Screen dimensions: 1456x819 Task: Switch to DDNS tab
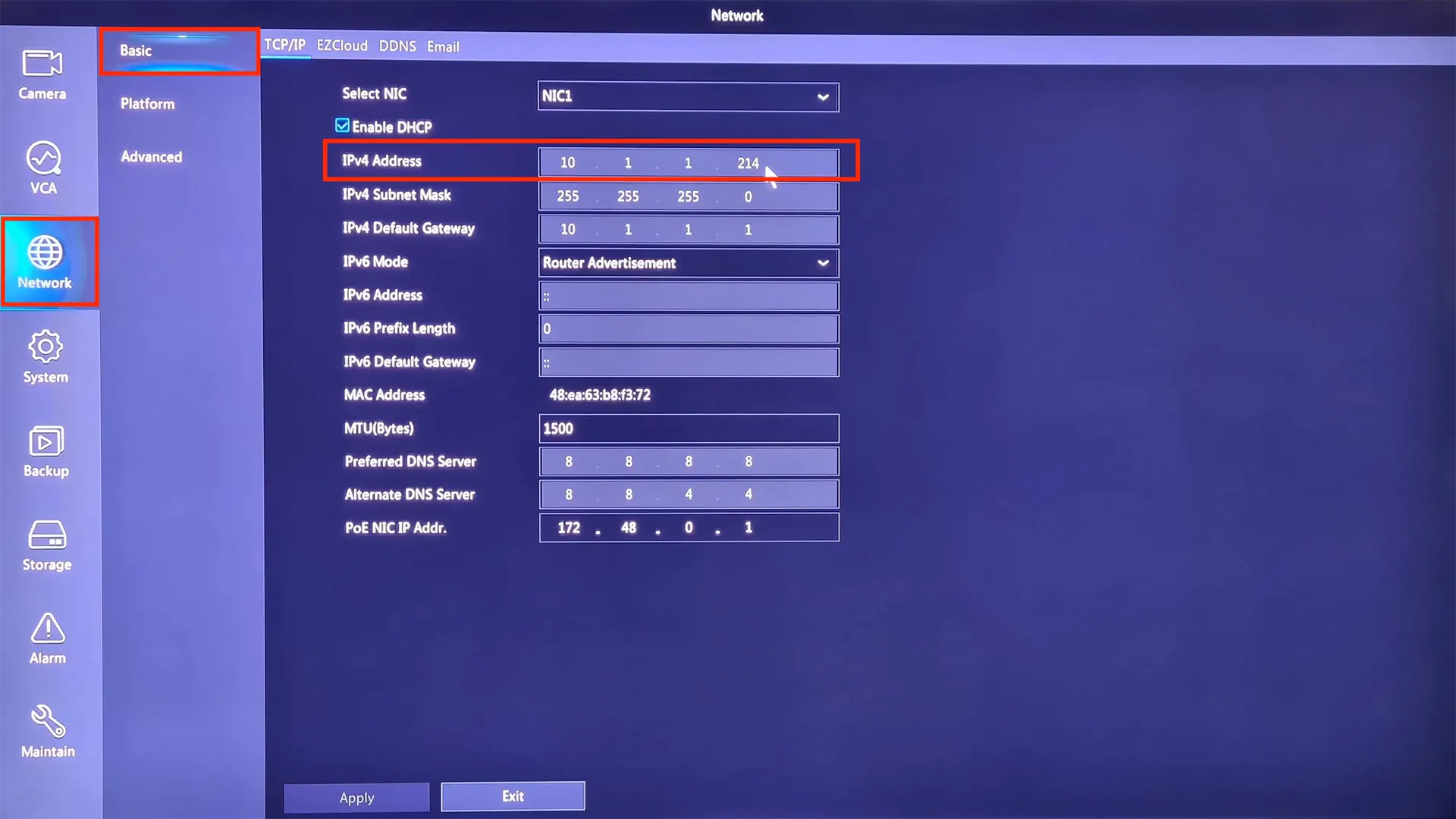pyautogui.click(x=396, y=45)
